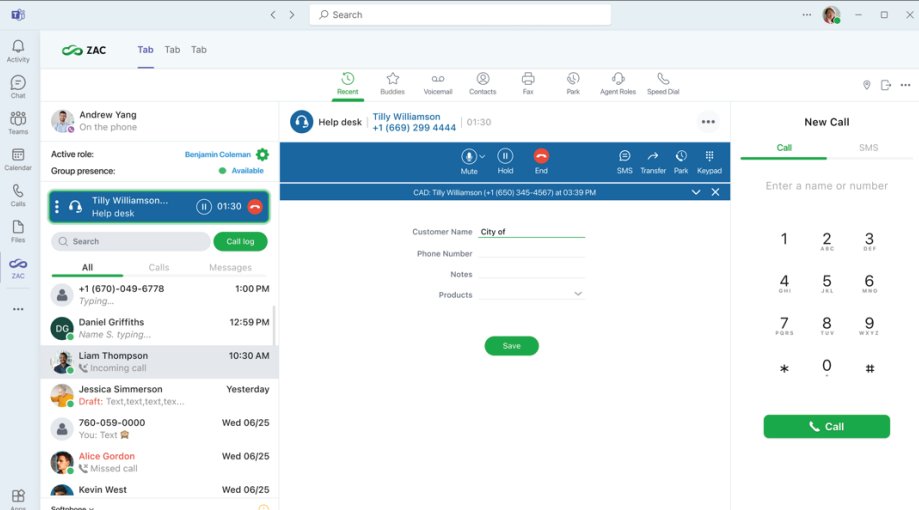
Task: Open Chat in the Teams sidebar
Action: coord(18,87)
